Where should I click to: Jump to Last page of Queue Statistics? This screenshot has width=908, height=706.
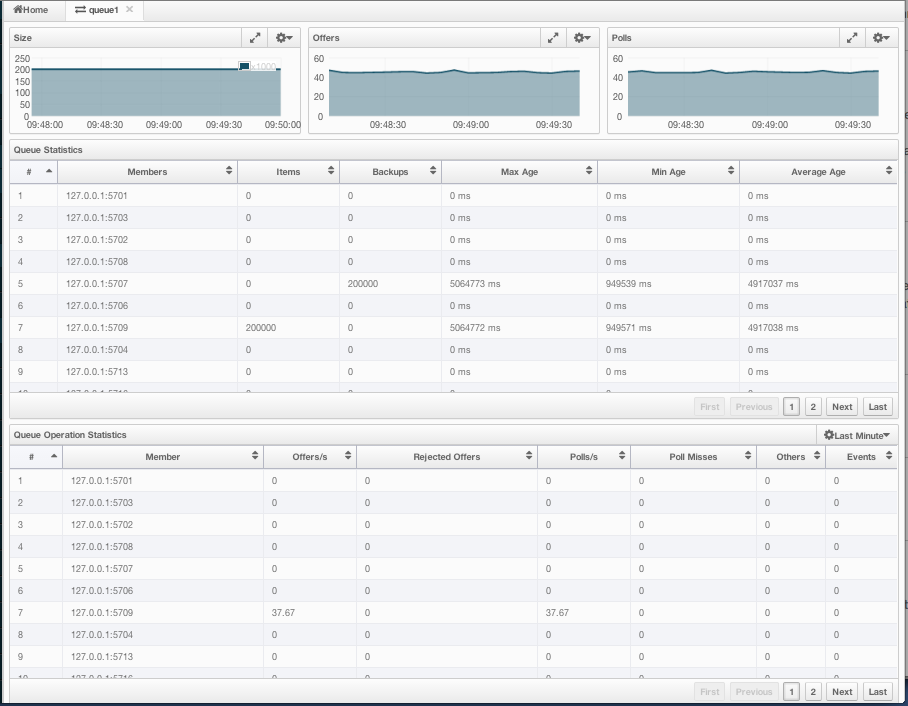point(877,407)
